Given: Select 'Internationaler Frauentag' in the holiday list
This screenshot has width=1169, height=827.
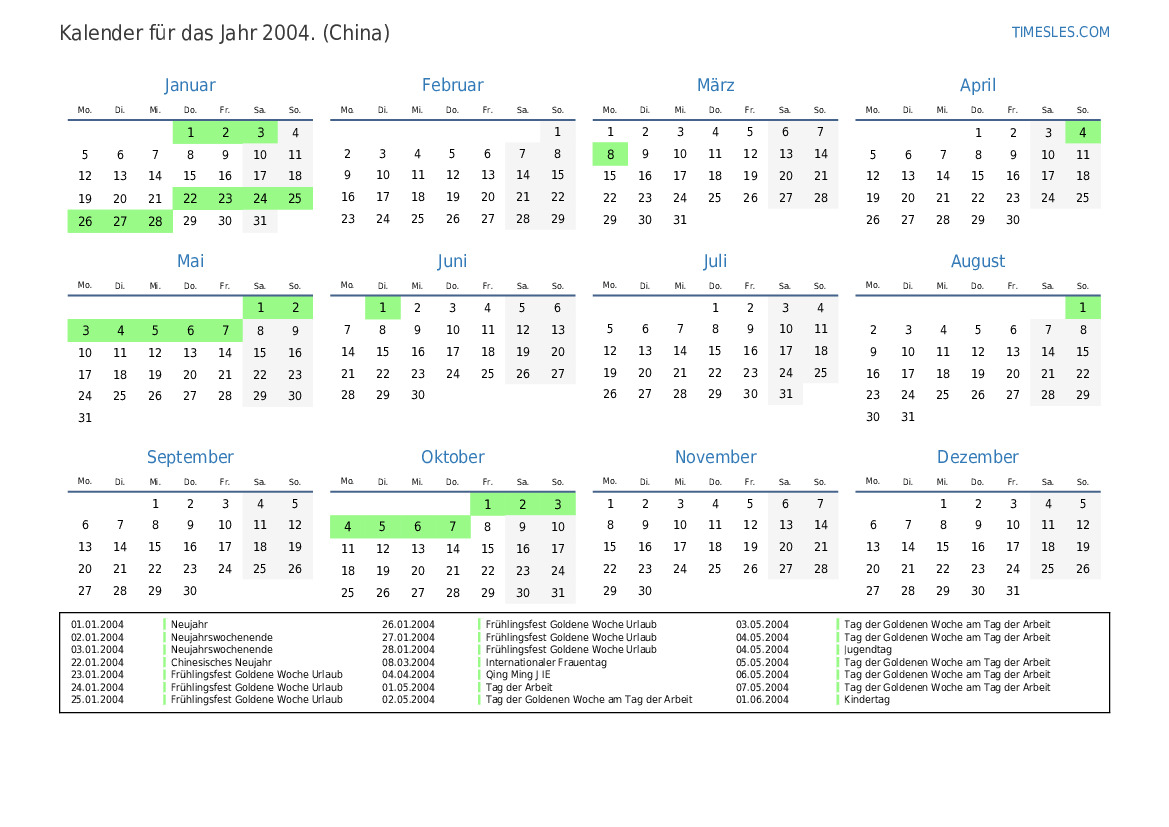Looking at the screenshot, I should click(546, 662).
